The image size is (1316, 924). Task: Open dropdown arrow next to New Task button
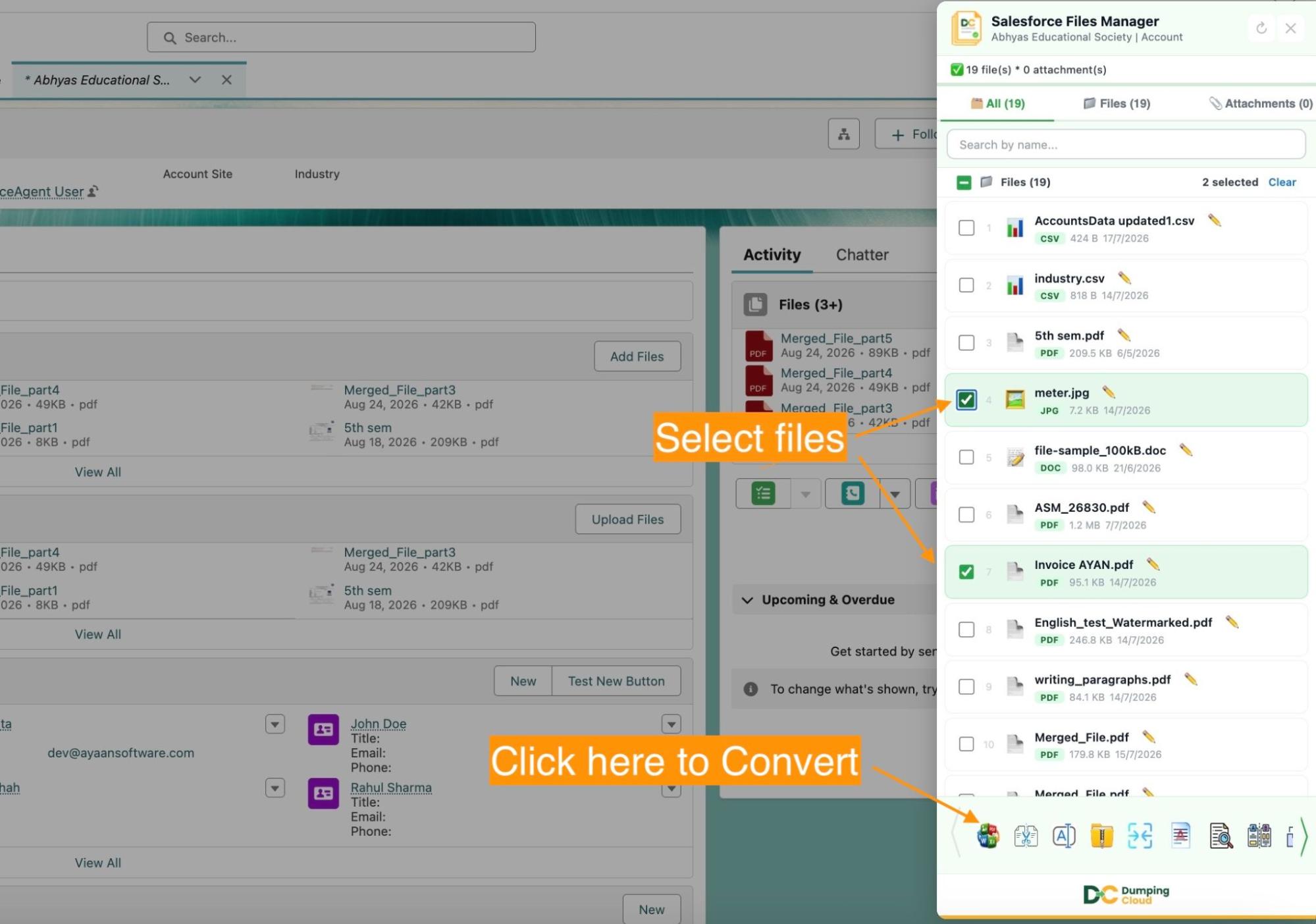806,494
